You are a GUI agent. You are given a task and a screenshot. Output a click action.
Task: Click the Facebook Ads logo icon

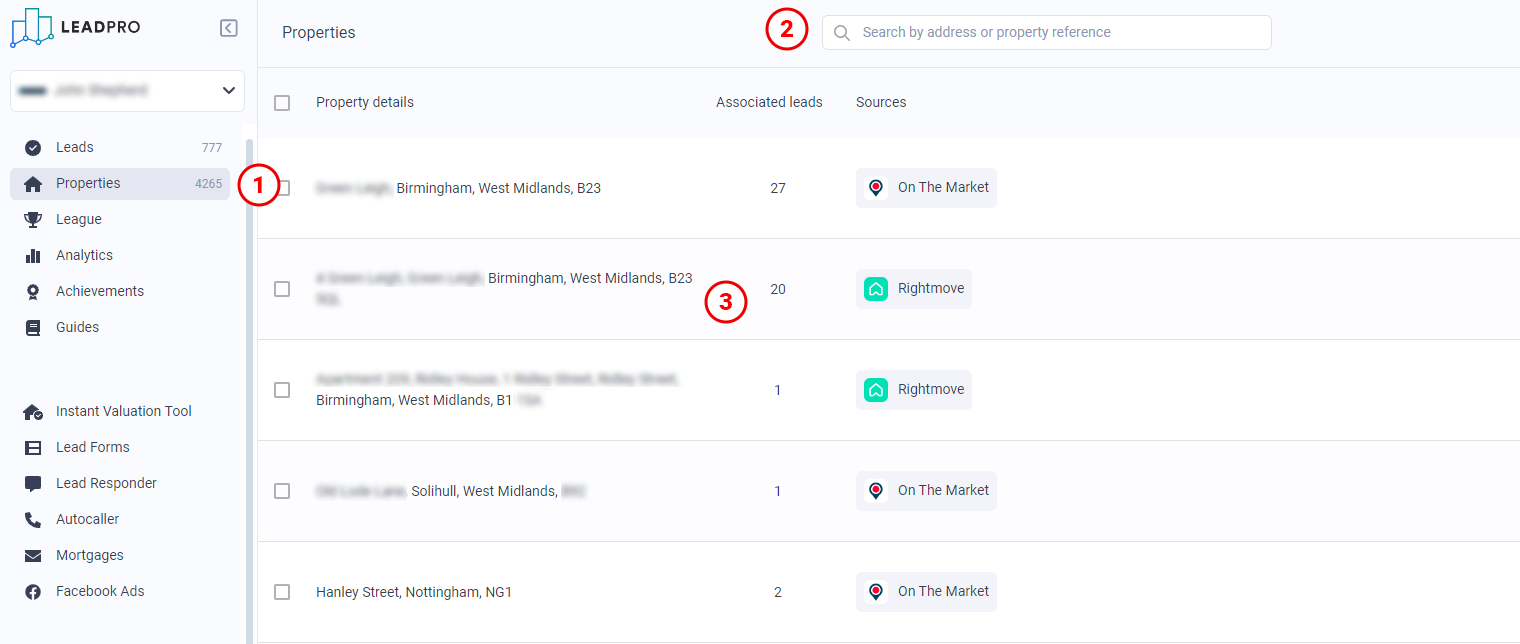tap(33, 592)
